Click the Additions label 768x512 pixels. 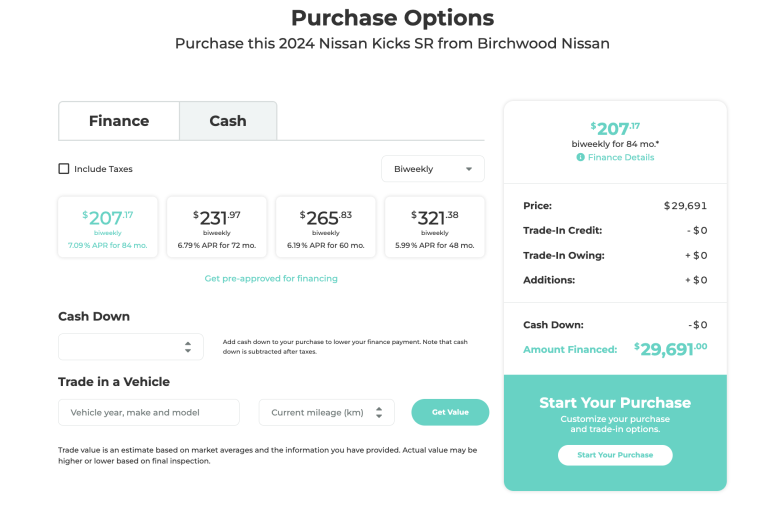pyautogui.click(x=549, y=280)
